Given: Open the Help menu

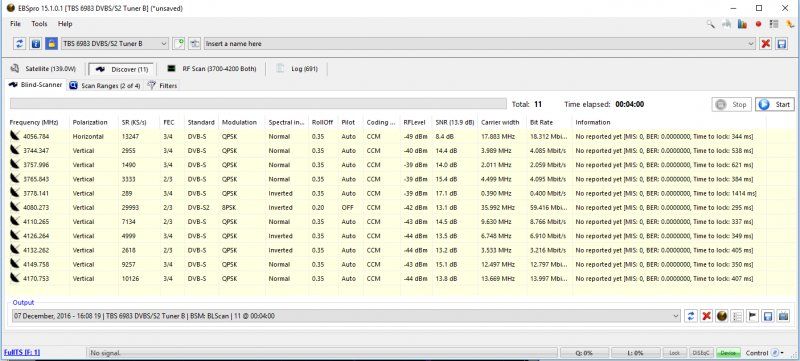Looking at the screenshot, I should click(65, 24).
